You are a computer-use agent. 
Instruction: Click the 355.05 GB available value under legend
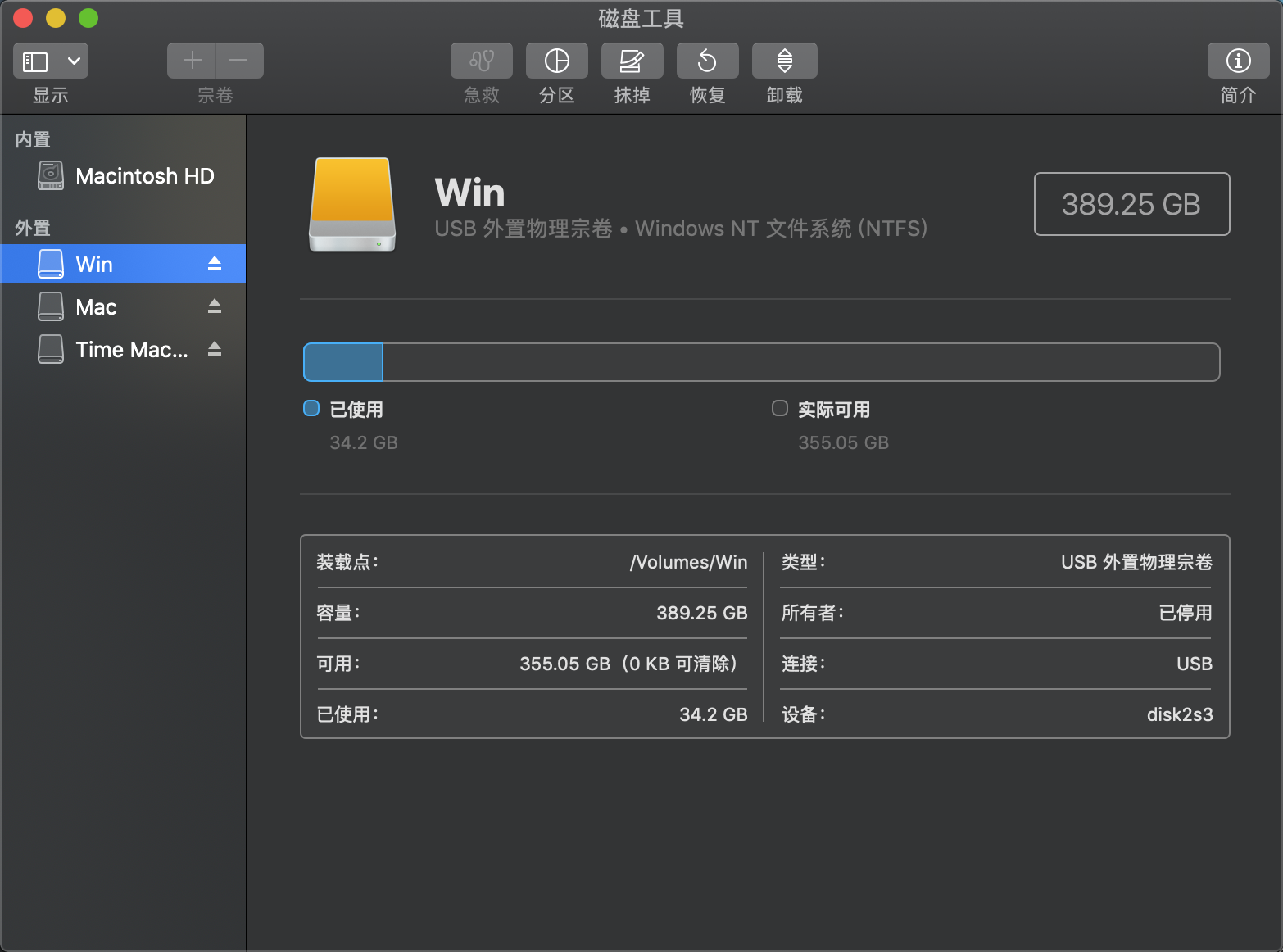tap(843, 442)
